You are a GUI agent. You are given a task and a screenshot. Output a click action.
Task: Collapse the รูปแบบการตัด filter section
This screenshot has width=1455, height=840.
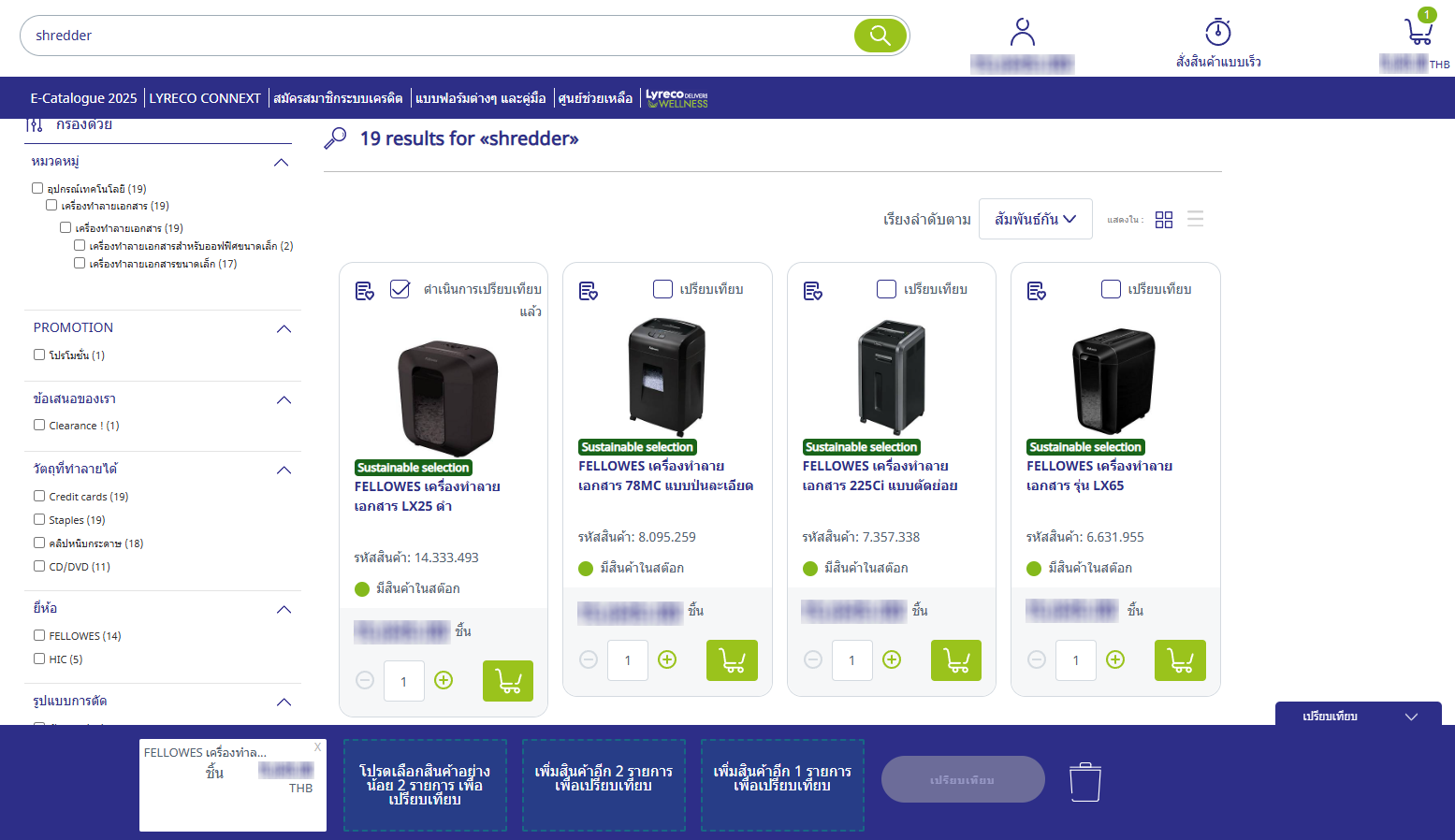[284, 702]
